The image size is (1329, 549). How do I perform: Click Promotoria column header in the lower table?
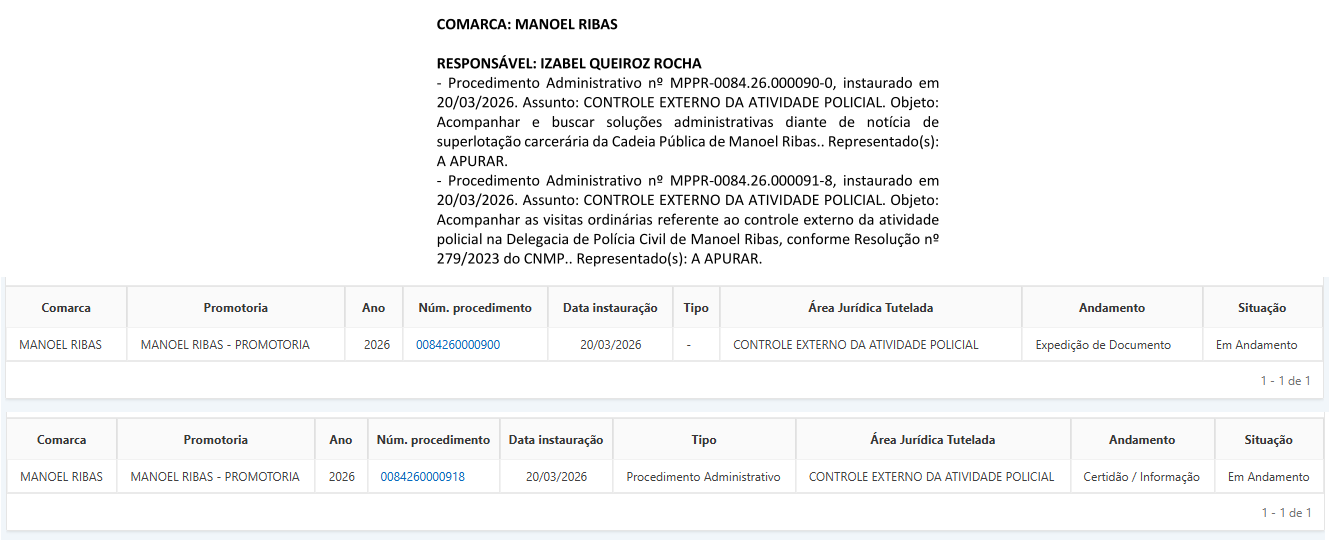(x=215, y=440)
